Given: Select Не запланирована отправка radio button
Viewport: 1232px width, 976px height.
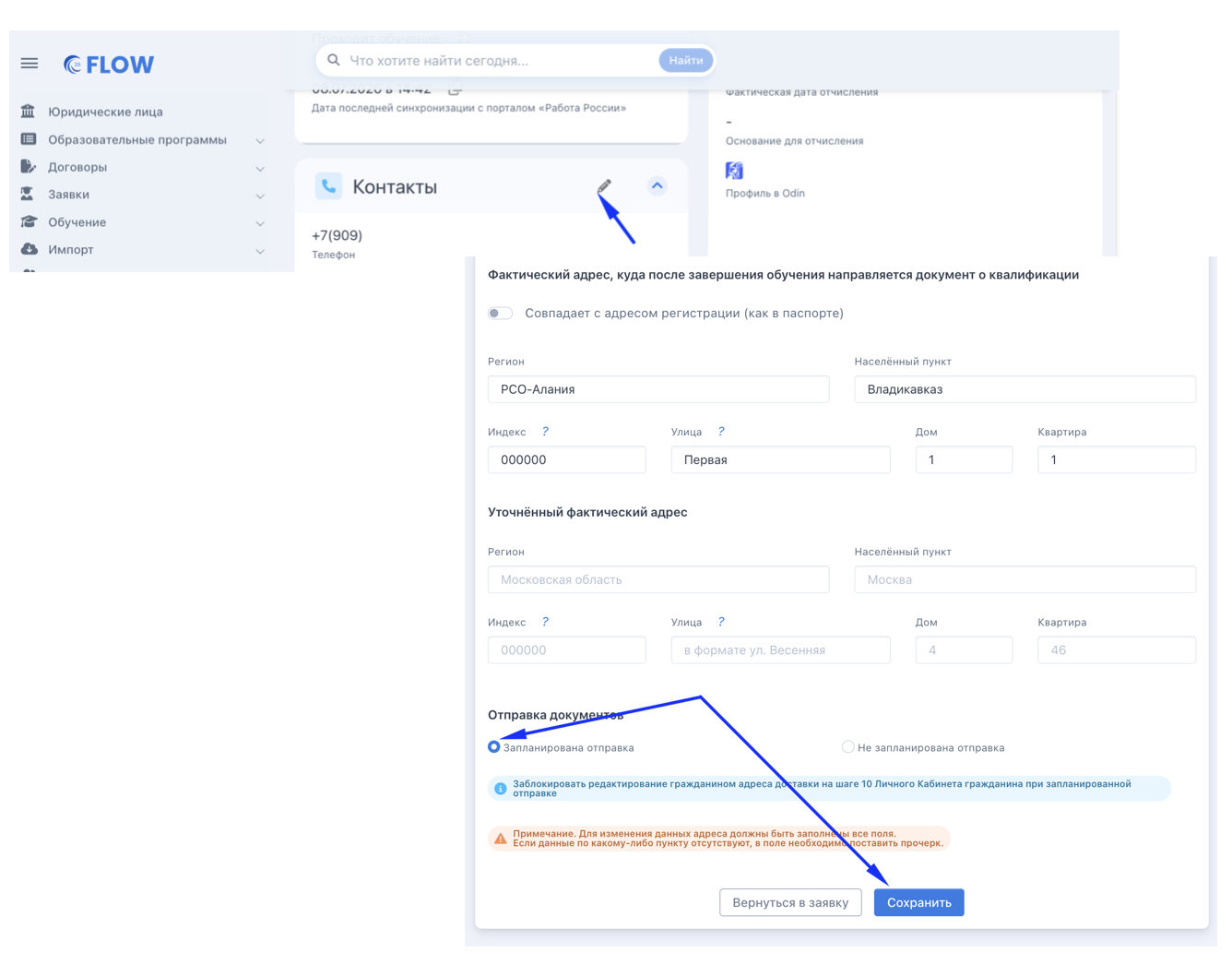Looking at the screenshot, I should pyautogui.click(x=847, y=747).
